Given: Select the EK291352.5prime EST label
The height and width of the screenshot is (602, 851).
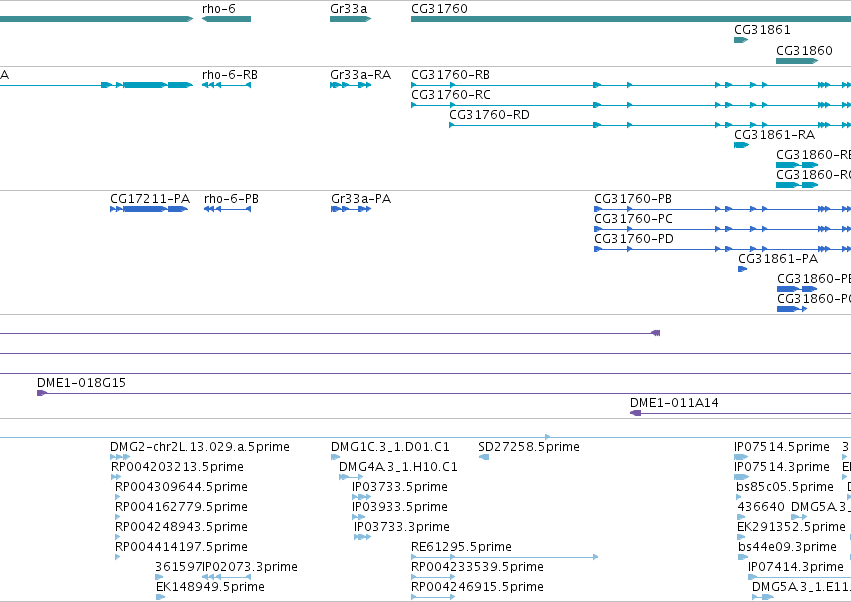Looking at the screenshot, I should click(791, 528).
